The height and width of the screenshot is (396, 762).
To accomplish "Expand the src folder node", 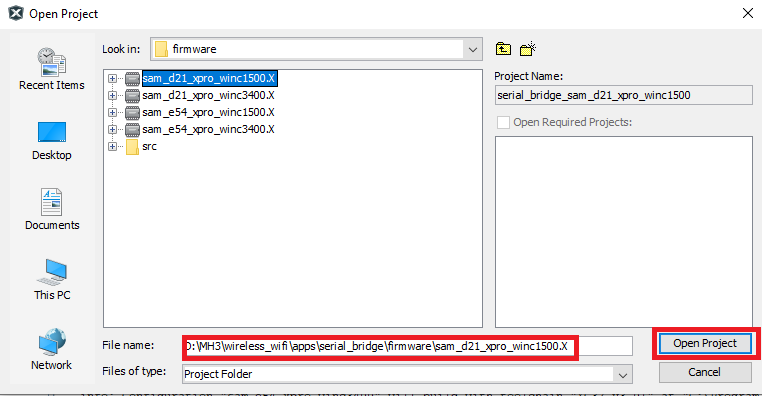I will pos(112,146).
